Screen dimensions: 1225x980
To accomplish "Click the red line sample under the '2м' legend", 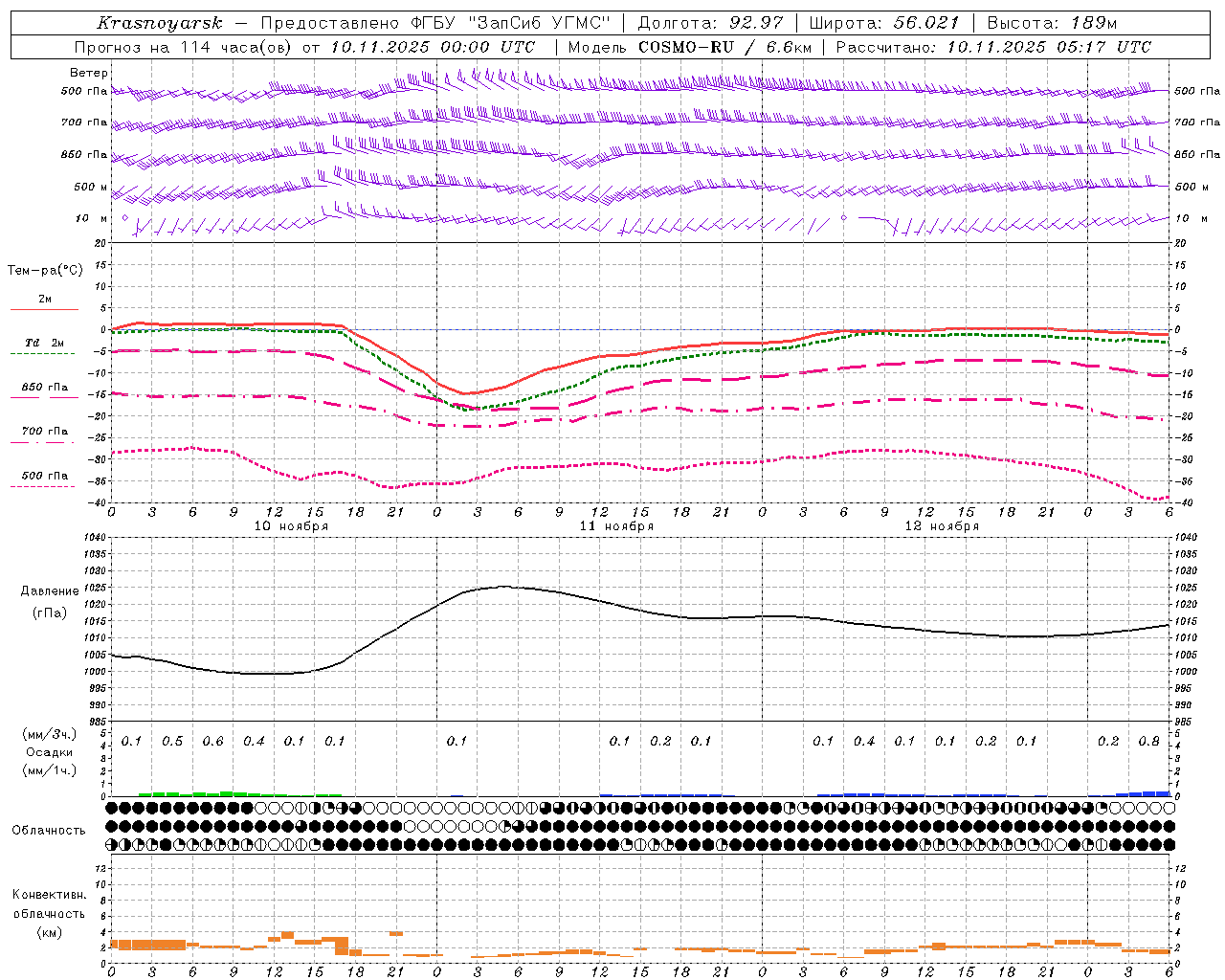I will tap(44, 309).
